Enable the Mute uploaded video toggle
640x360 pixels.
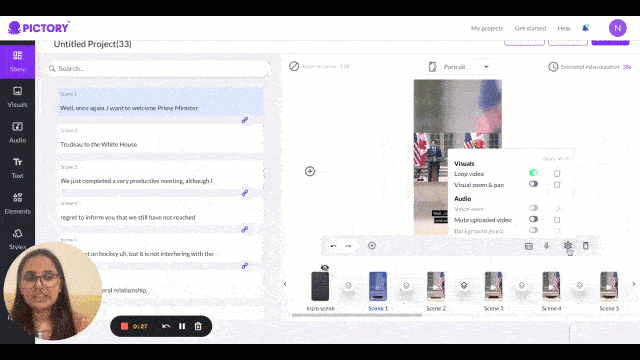(x=533, y=219)
